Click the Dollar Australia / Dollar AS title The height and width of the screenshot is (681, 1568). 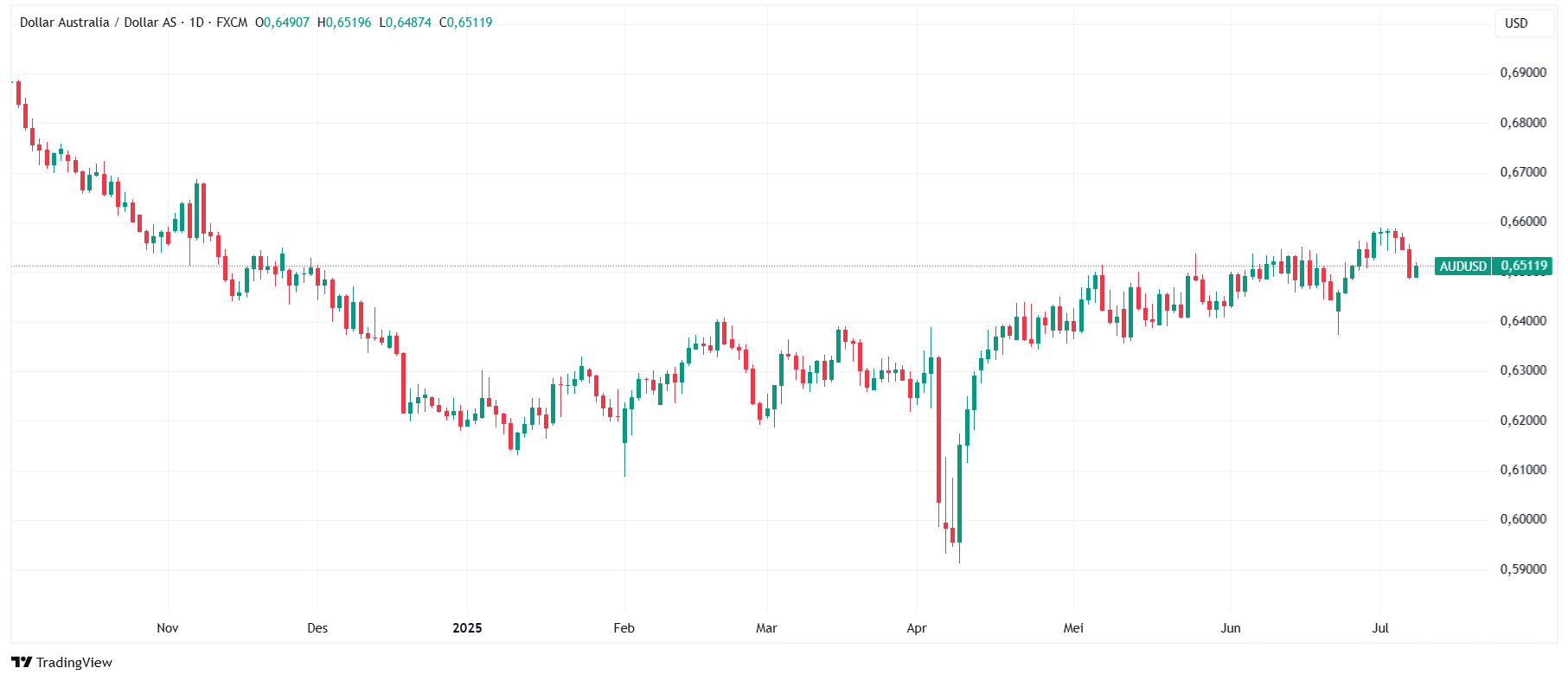click(98, 22)
